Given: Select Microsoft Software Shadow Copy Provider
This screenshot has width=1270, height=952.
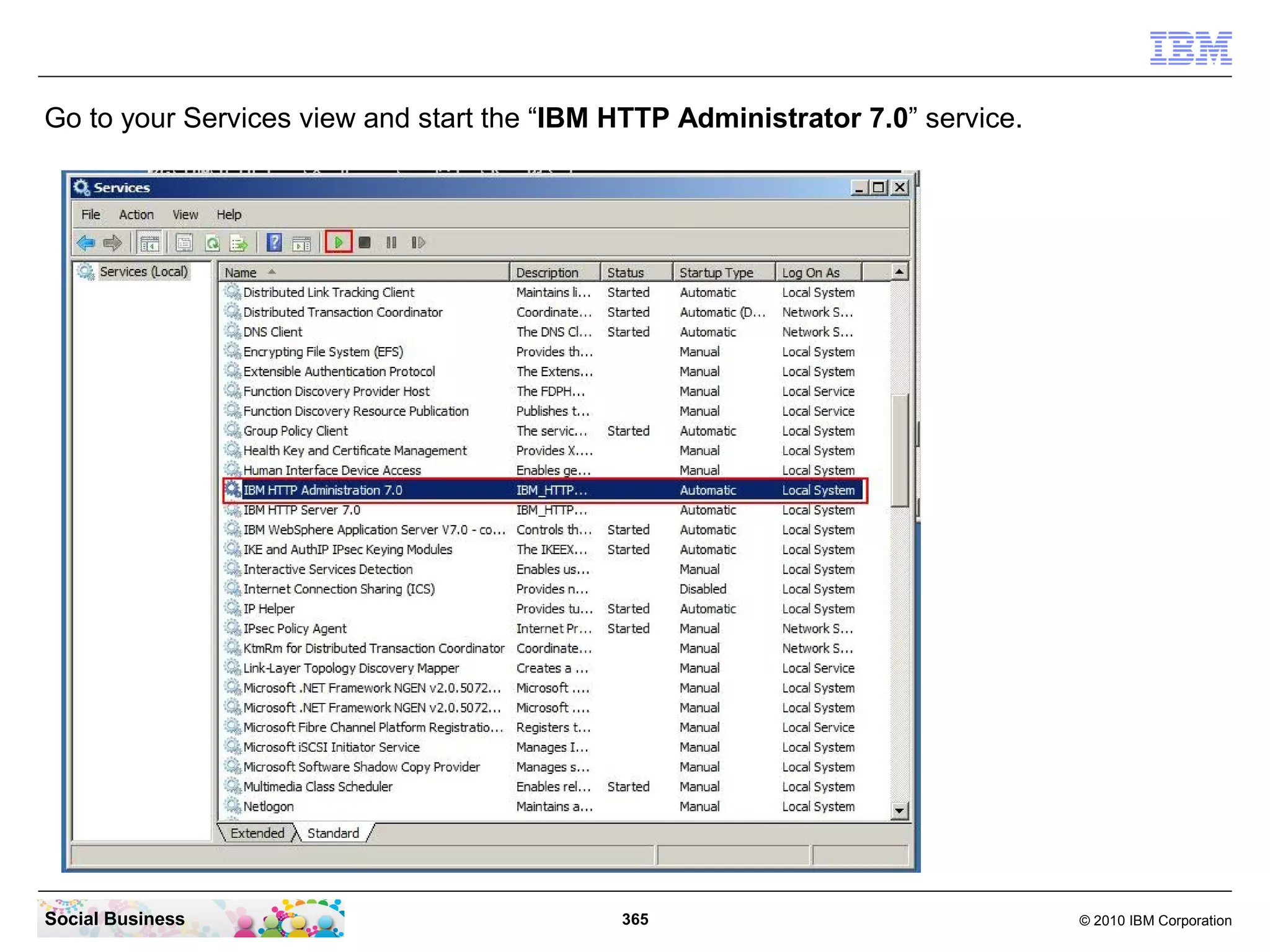Looking at the screenshot, I should (x=543, y=767).
